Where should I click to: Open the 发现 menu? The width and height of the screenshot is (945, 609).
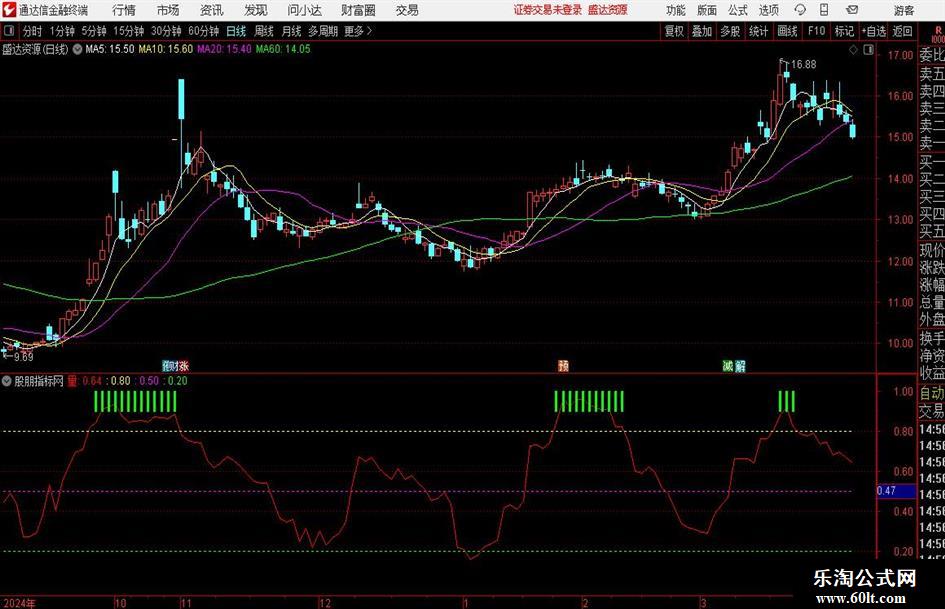coord(256,10)
